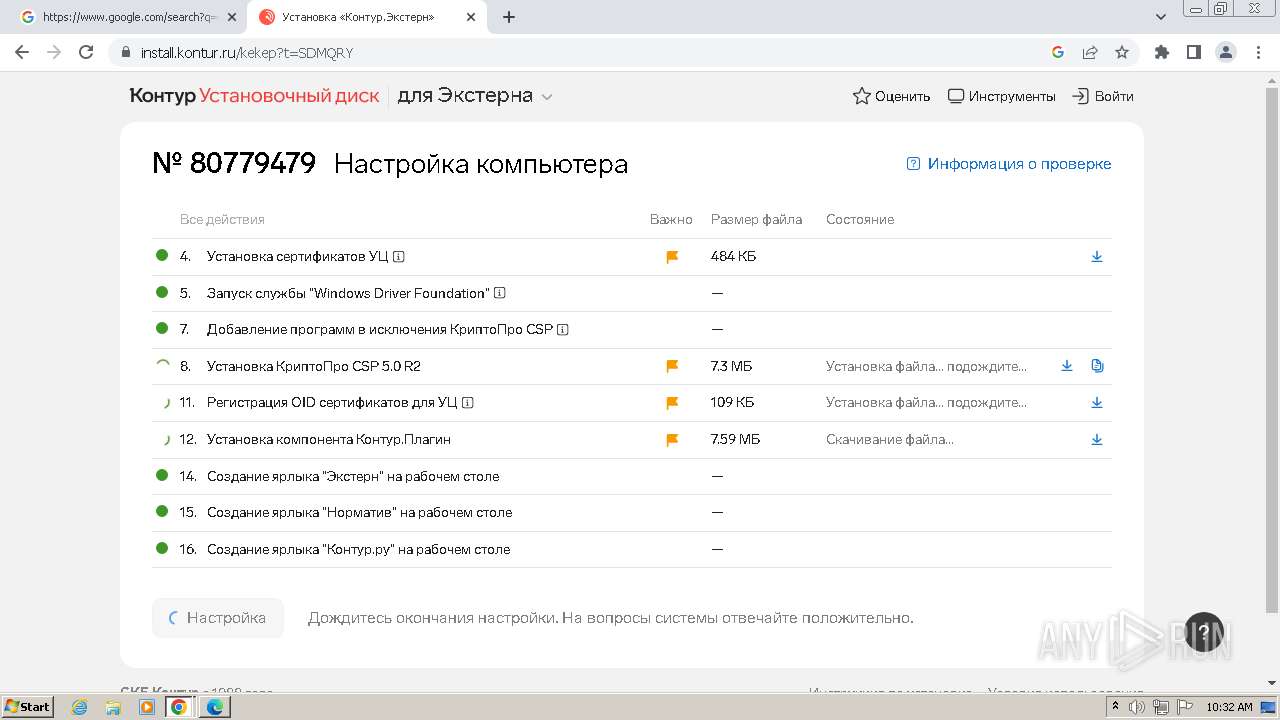The height and width of the screenshot is (720, 1280).
Task: Download the Контур.Плагин component file
Action: (x=1097, y=439)
